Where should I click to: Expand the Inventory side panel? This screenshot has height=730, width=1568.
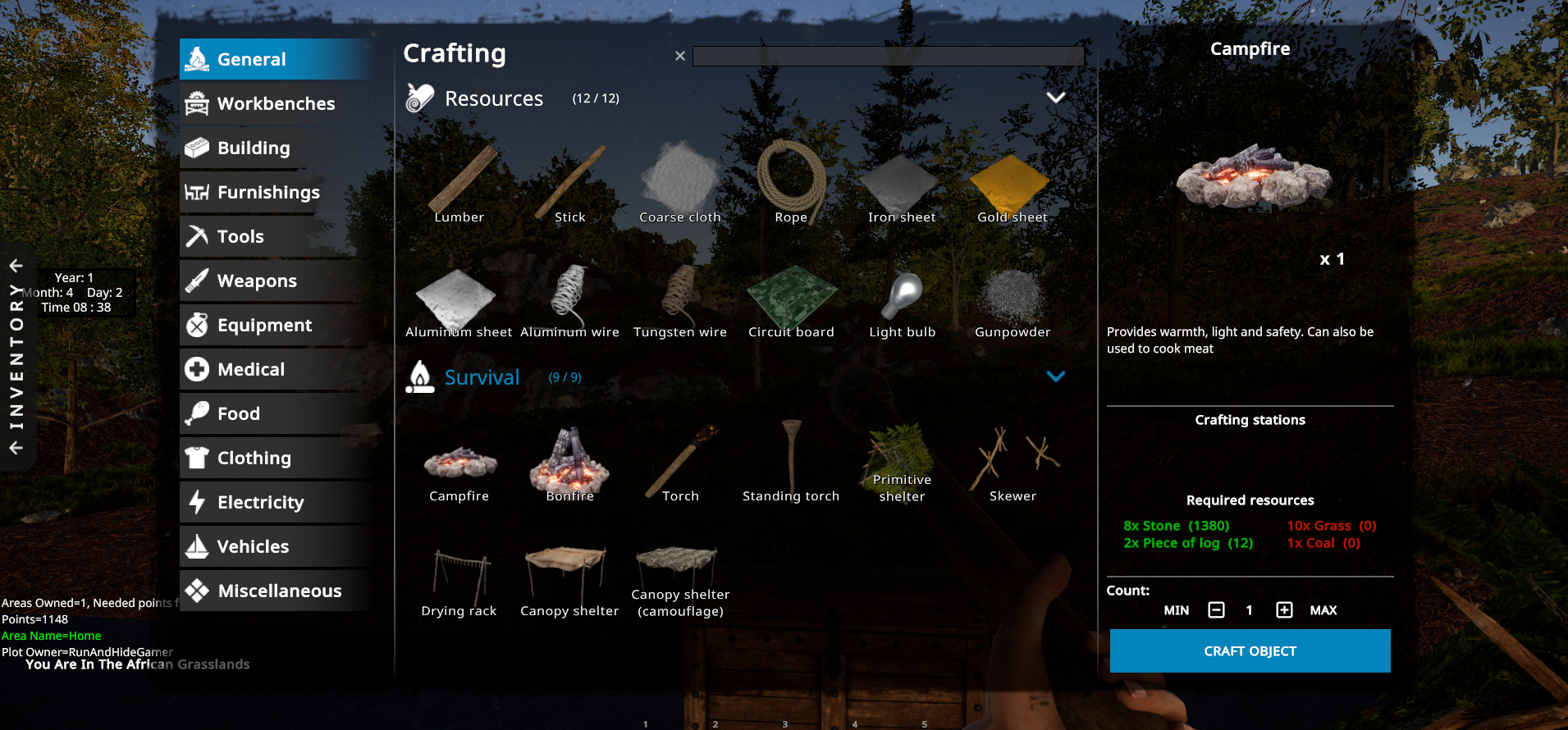16,357
